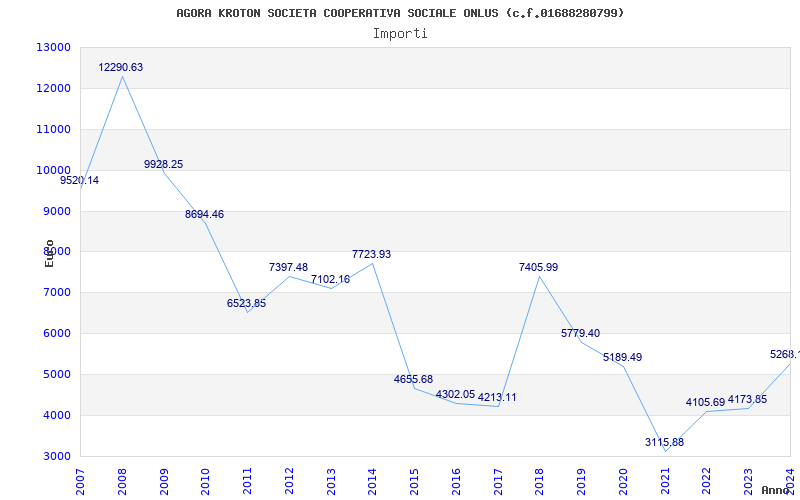Select the 7102.16 data label
Screen dimensions: 800x500
331,279
